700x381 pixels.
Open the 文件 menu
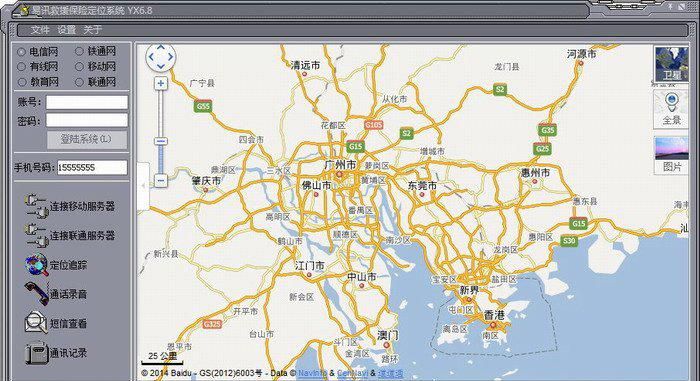[x=39, y=30]
